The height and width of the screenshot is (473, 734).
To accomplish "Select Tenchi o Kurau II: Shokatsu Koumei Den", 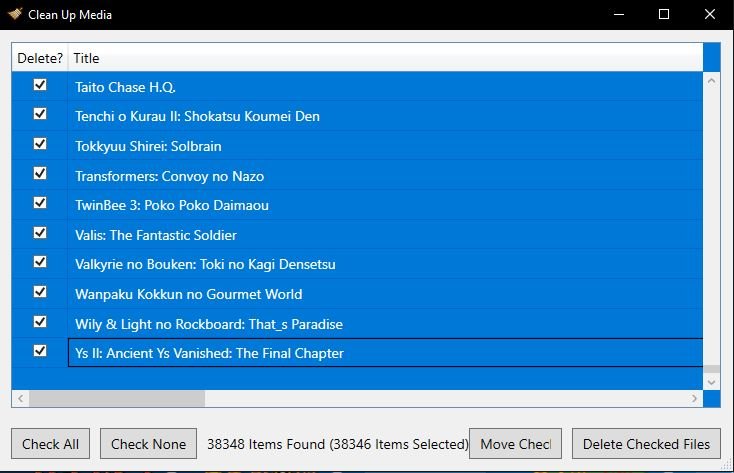I will click(198, 116).
